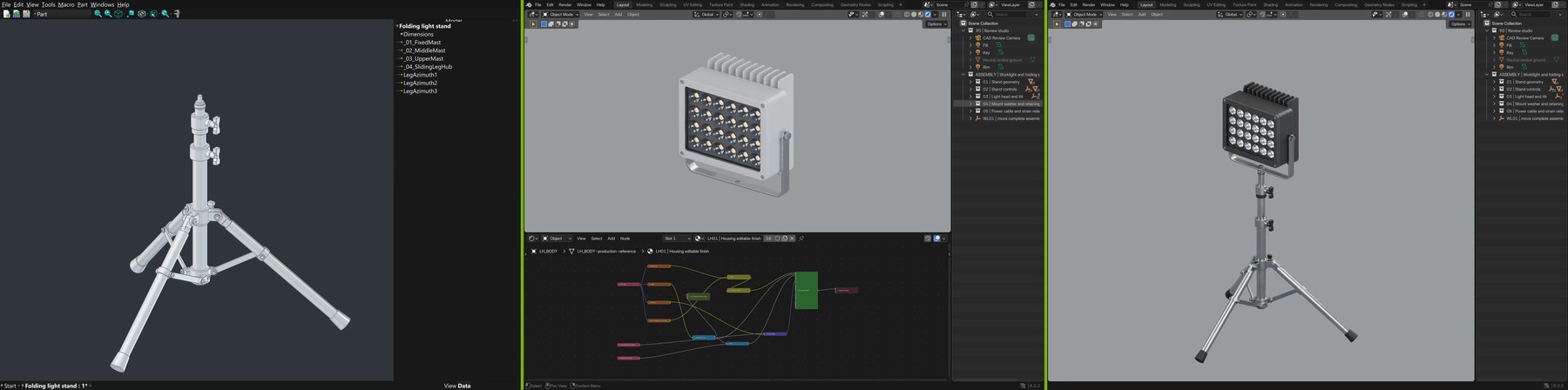This screenshot has width=1568, height=390.
Task: Click the new document icon in FreeCAD
Action: (6, 14)
